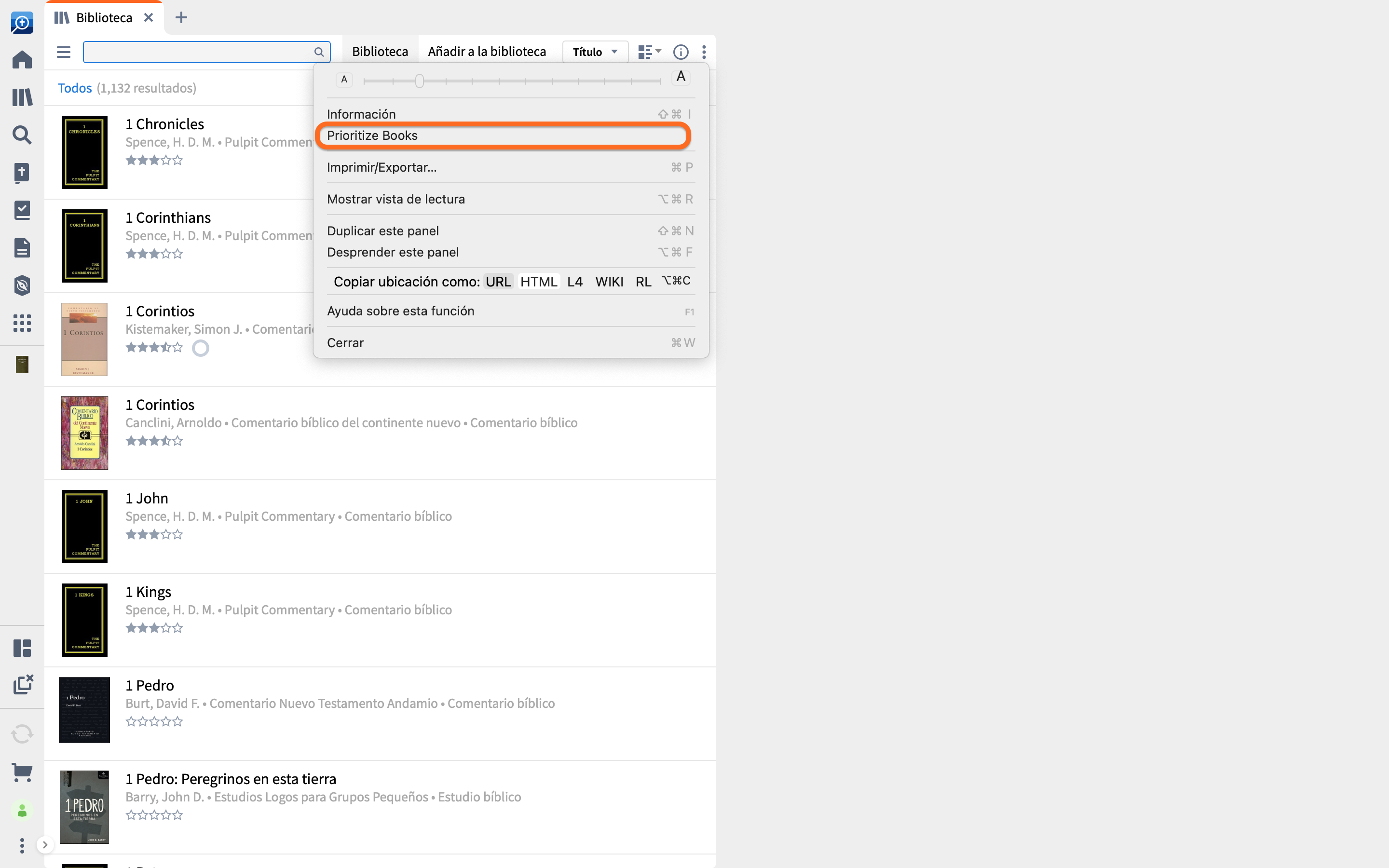Open the Home icon in sidebar
1389x868 pixels.
pos(22,60)
